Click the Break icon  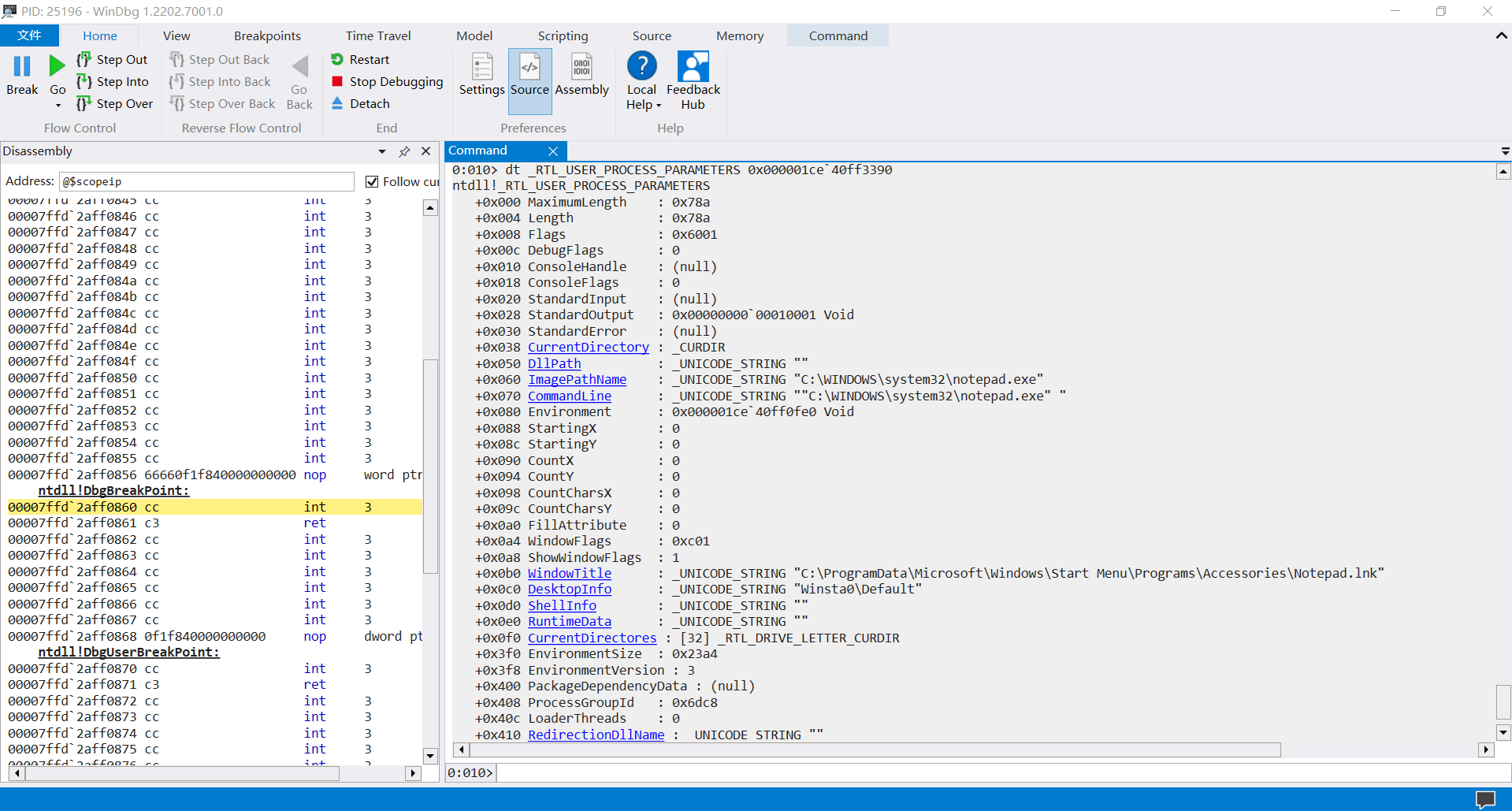22,66
